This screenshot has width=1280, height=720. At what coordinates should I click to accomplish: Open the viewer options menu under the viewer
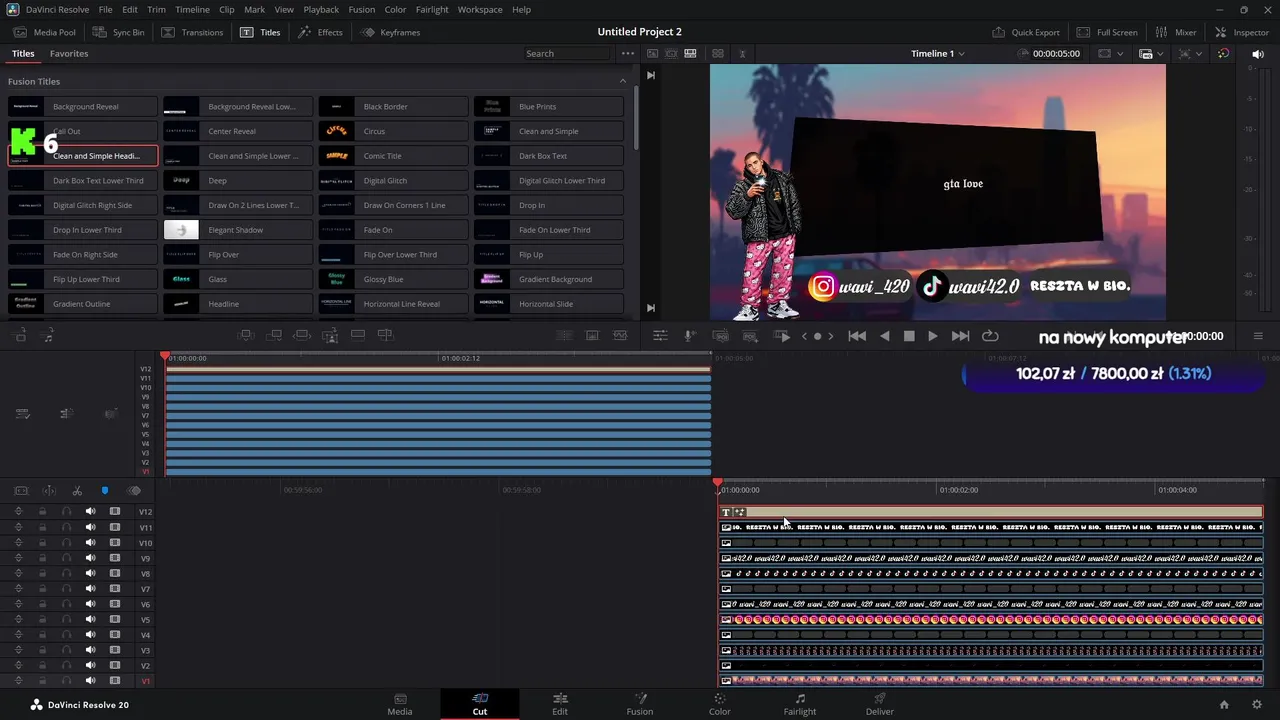1258,336
